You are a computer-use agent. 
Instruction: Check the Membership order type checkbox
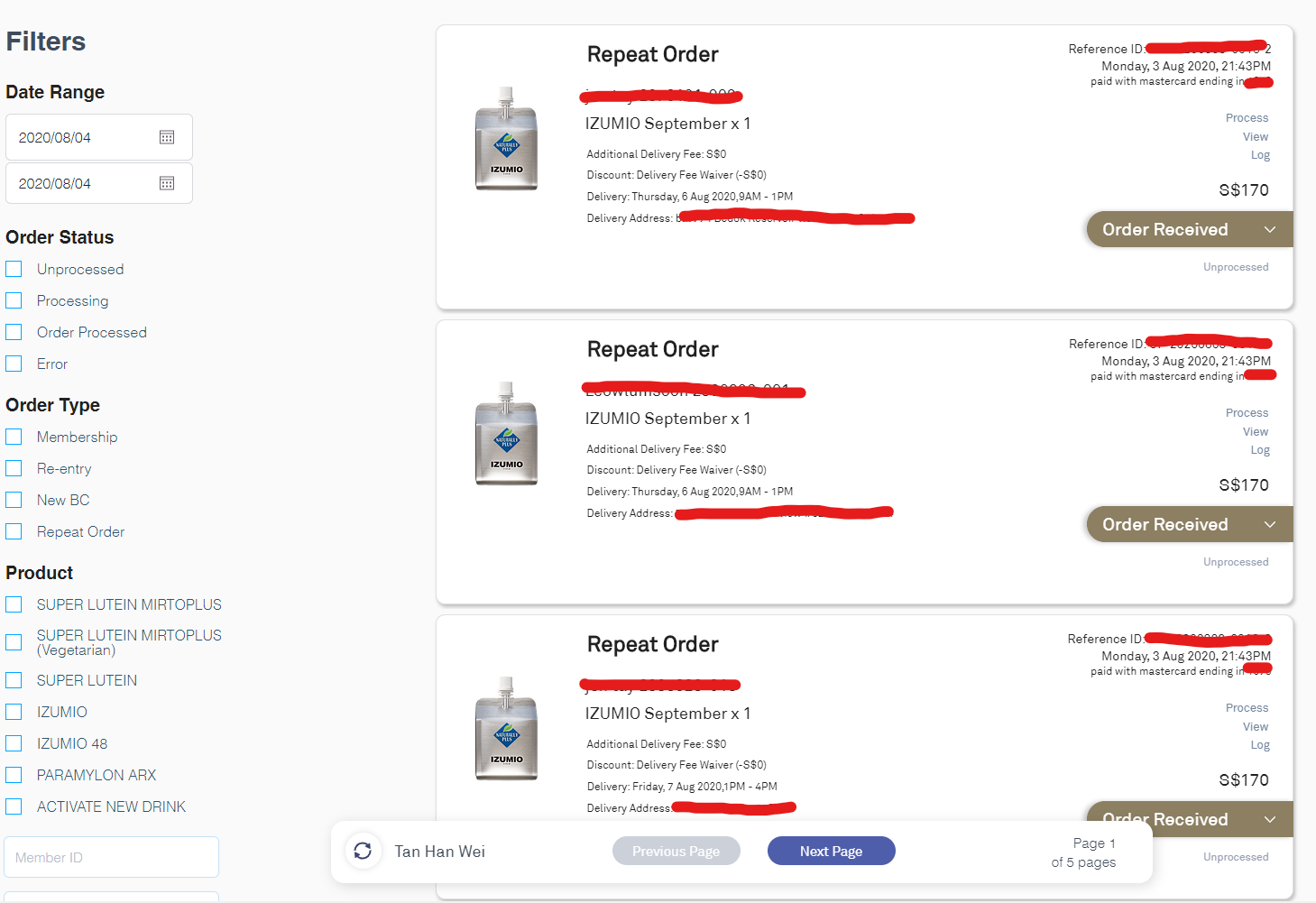[14, 436]
